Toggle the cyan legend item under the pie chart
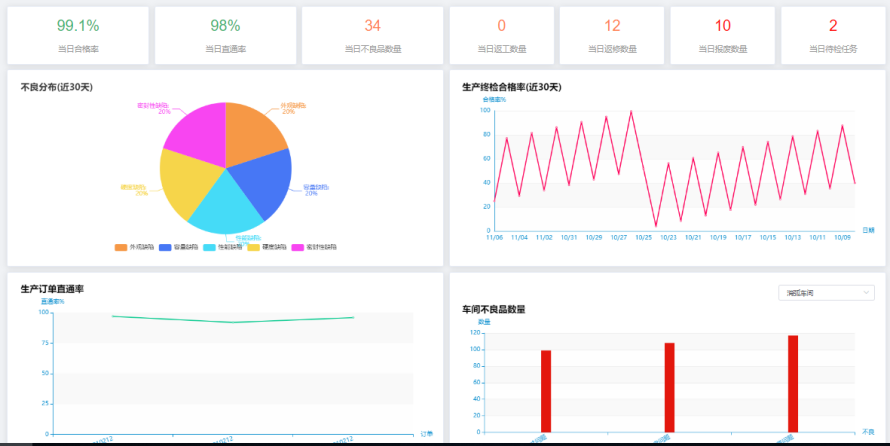Screen dimensions: 890x446 (216, 246)
